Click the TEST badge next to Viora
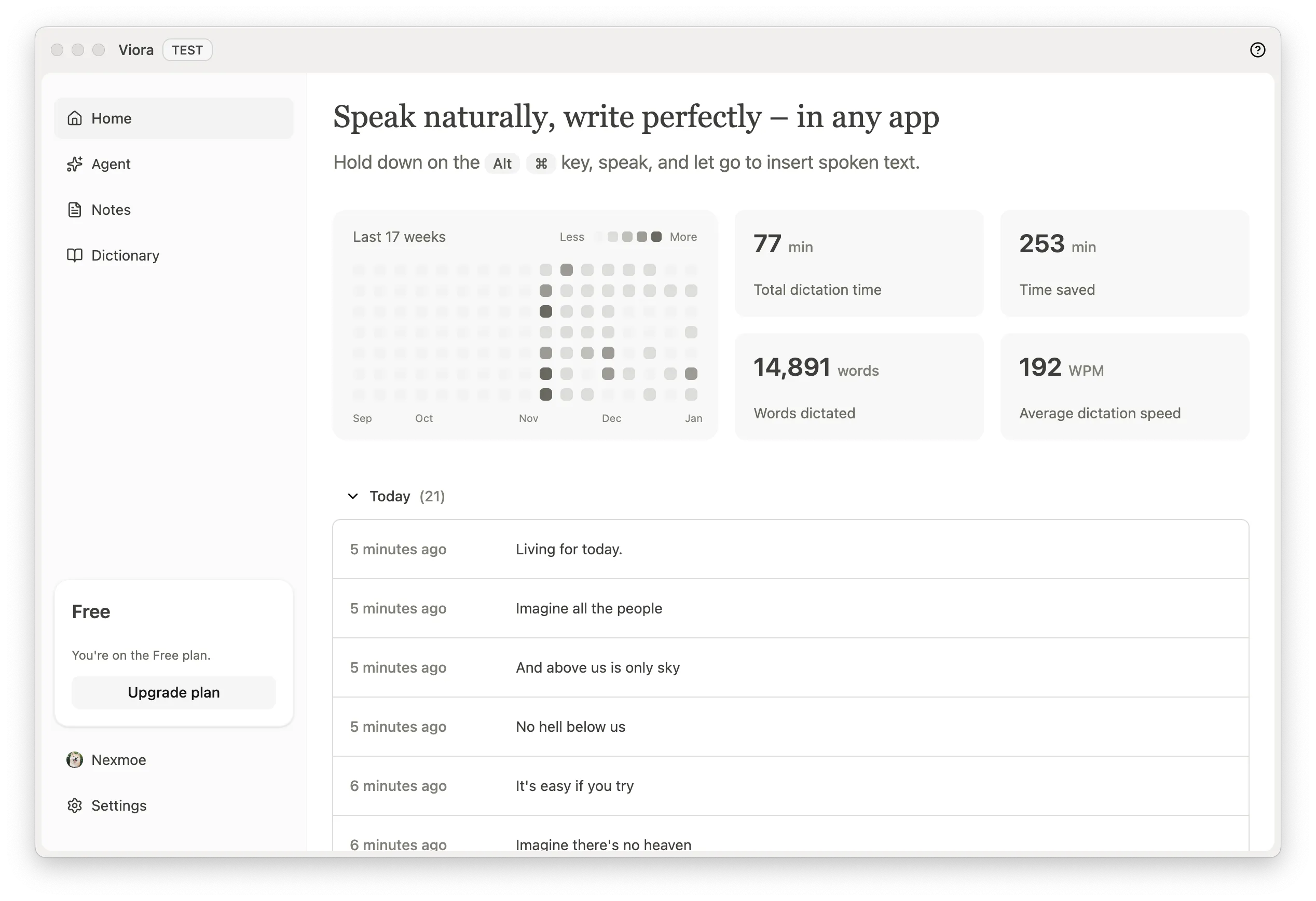Image resolution: width=1316 pixels, height=901 pixels. [x=187, y=50]
